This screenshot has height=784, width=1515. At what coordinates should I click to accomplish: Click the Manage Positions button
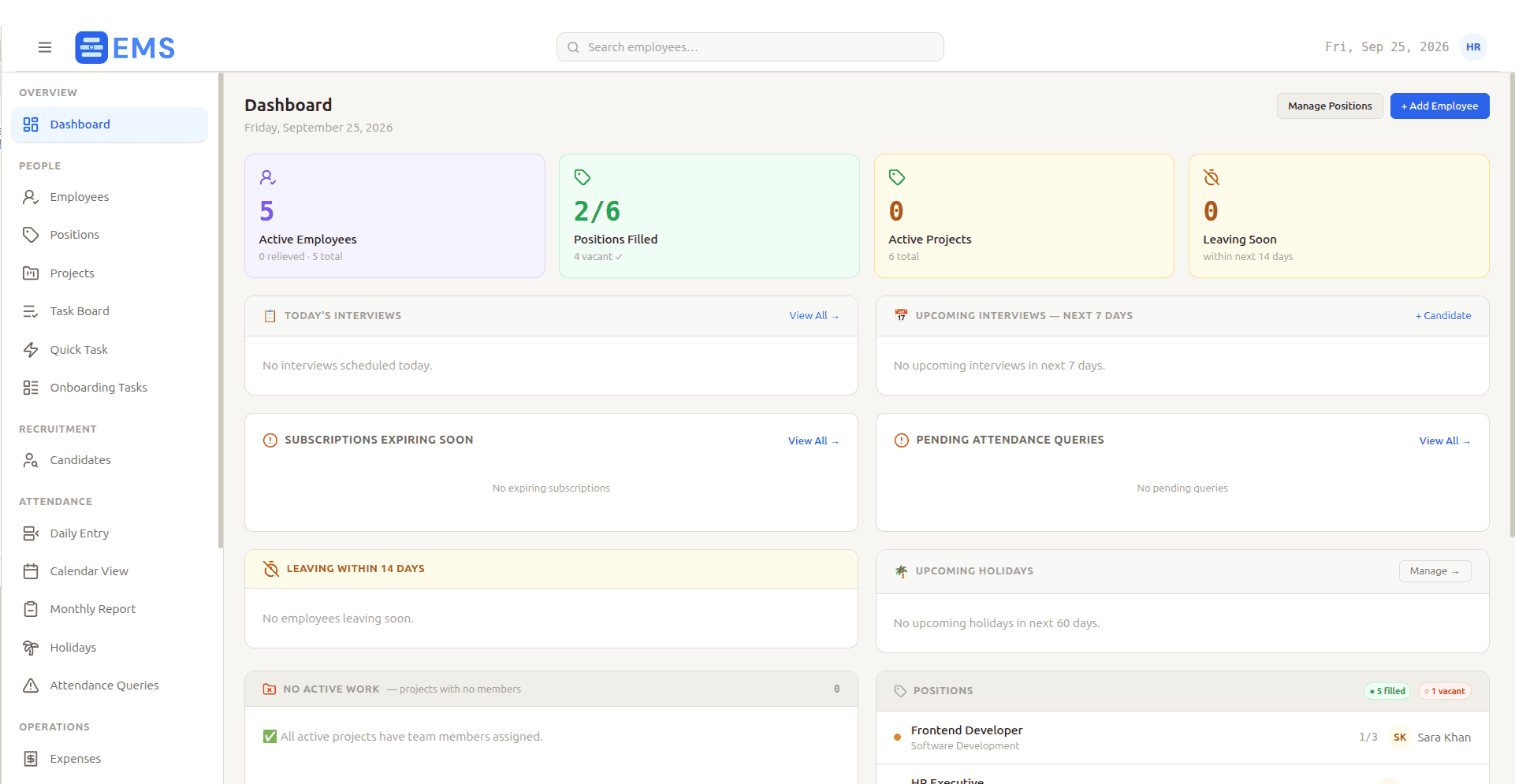1330,106
